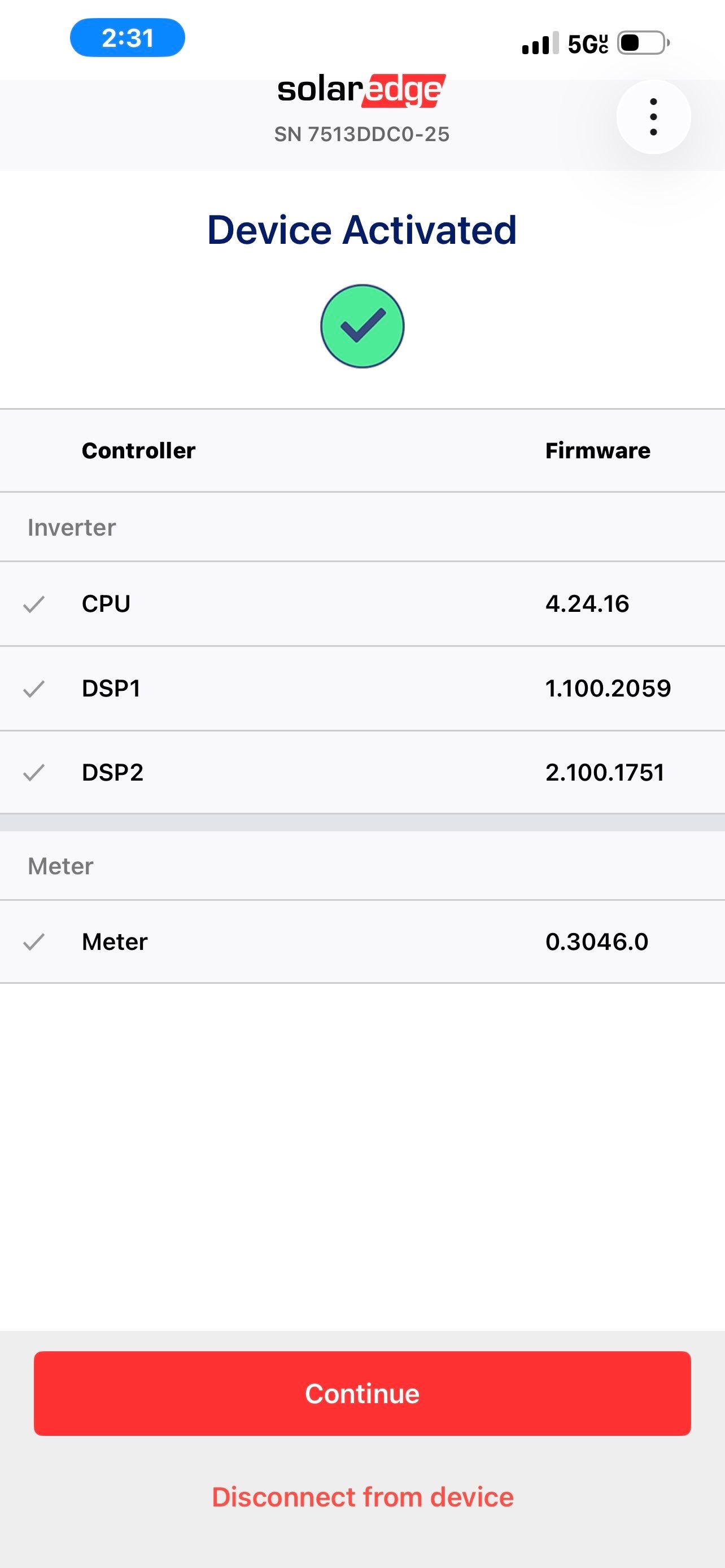Tap CPU firmware version 4.24.16
This screenshot has width=725, height=1568.
click(x=587, y=604)
